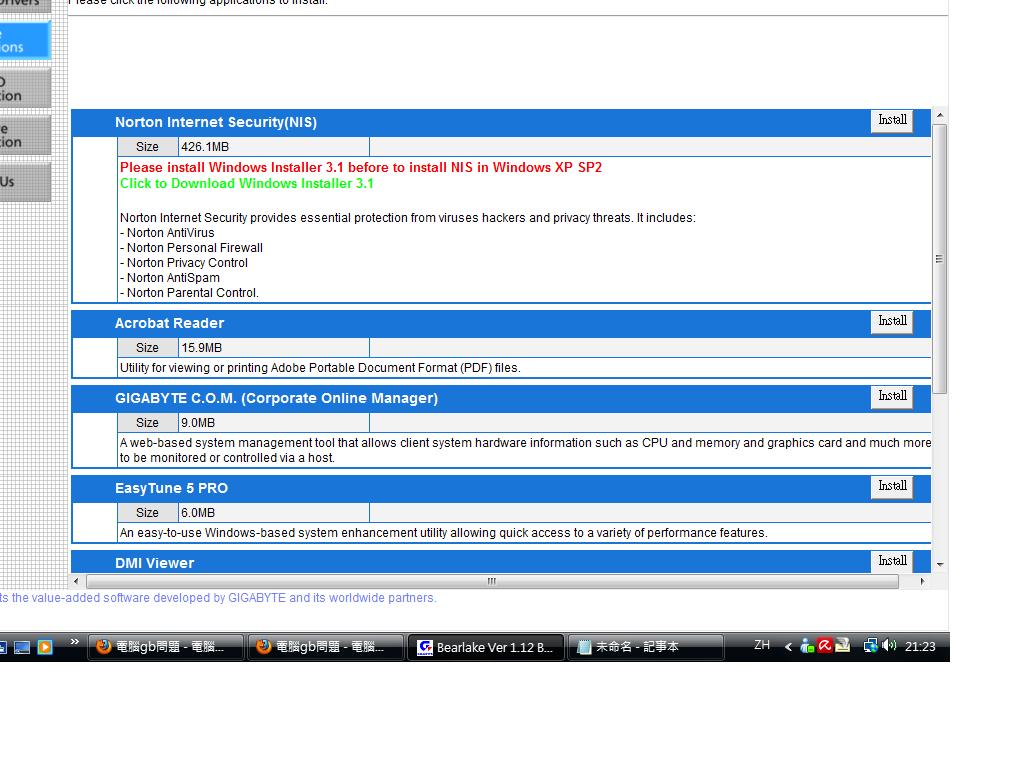Click the horizontal scrollbar thumb
Screen dimensions: 1024x768
pos(492,581)
